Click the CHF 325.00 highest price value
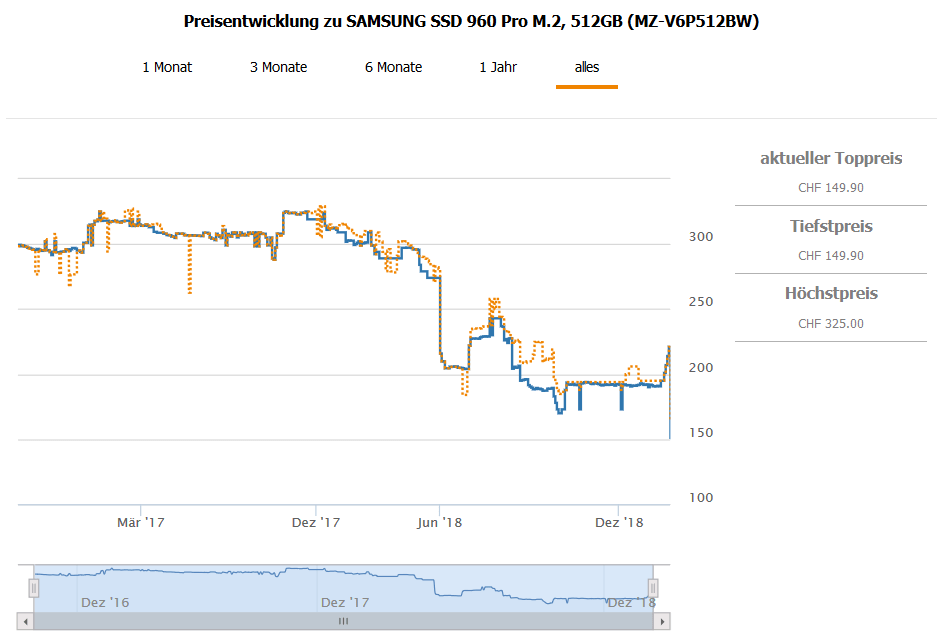The height and width of the screenshot is (639, 942). click(x=831, y=323)
